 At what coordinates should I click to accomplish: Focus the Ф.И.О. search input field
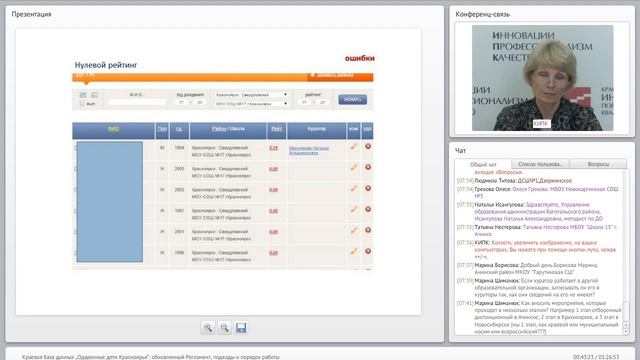pos(137,102)
